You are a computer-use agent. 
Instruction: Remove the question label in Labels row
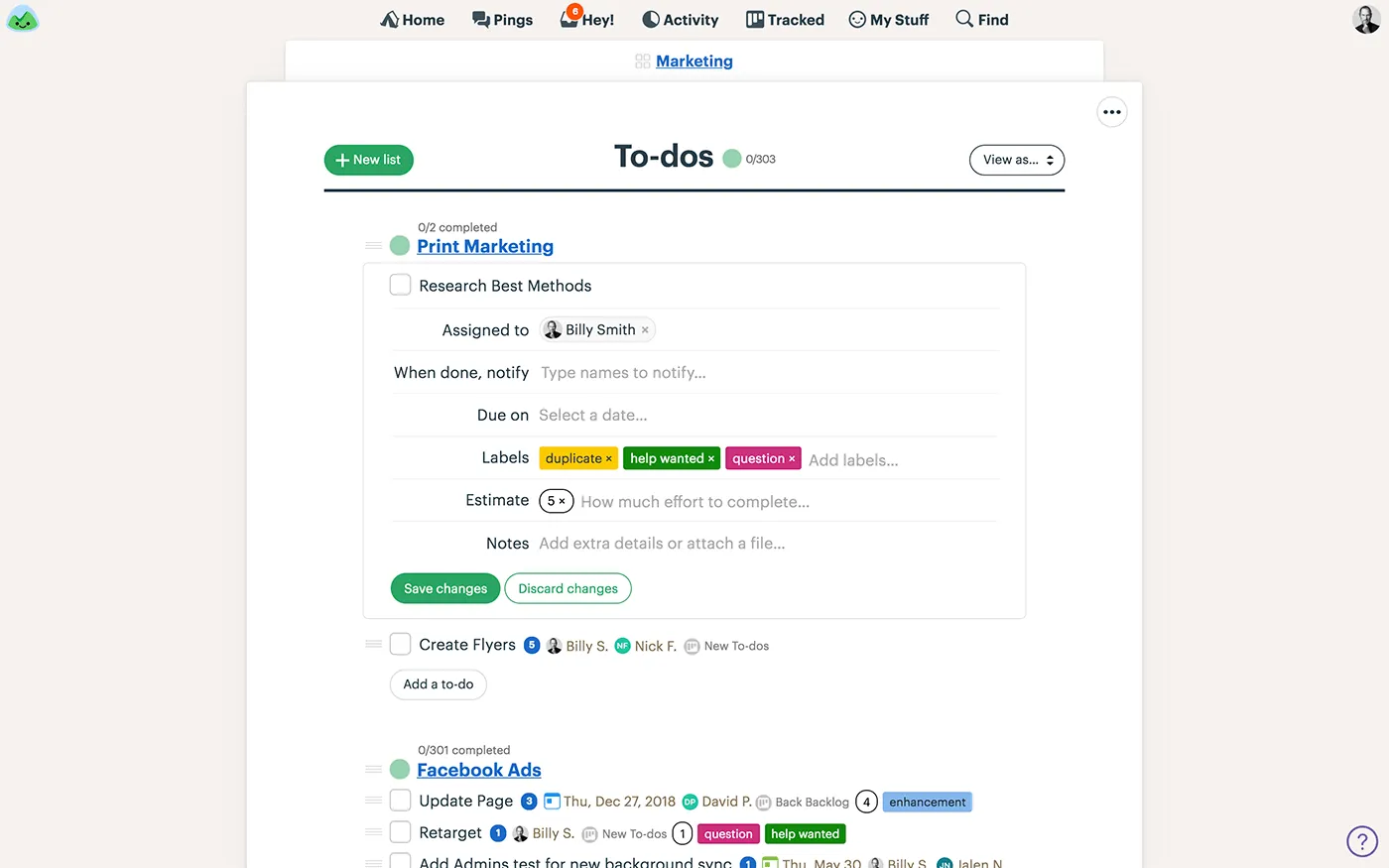[792, 459]
